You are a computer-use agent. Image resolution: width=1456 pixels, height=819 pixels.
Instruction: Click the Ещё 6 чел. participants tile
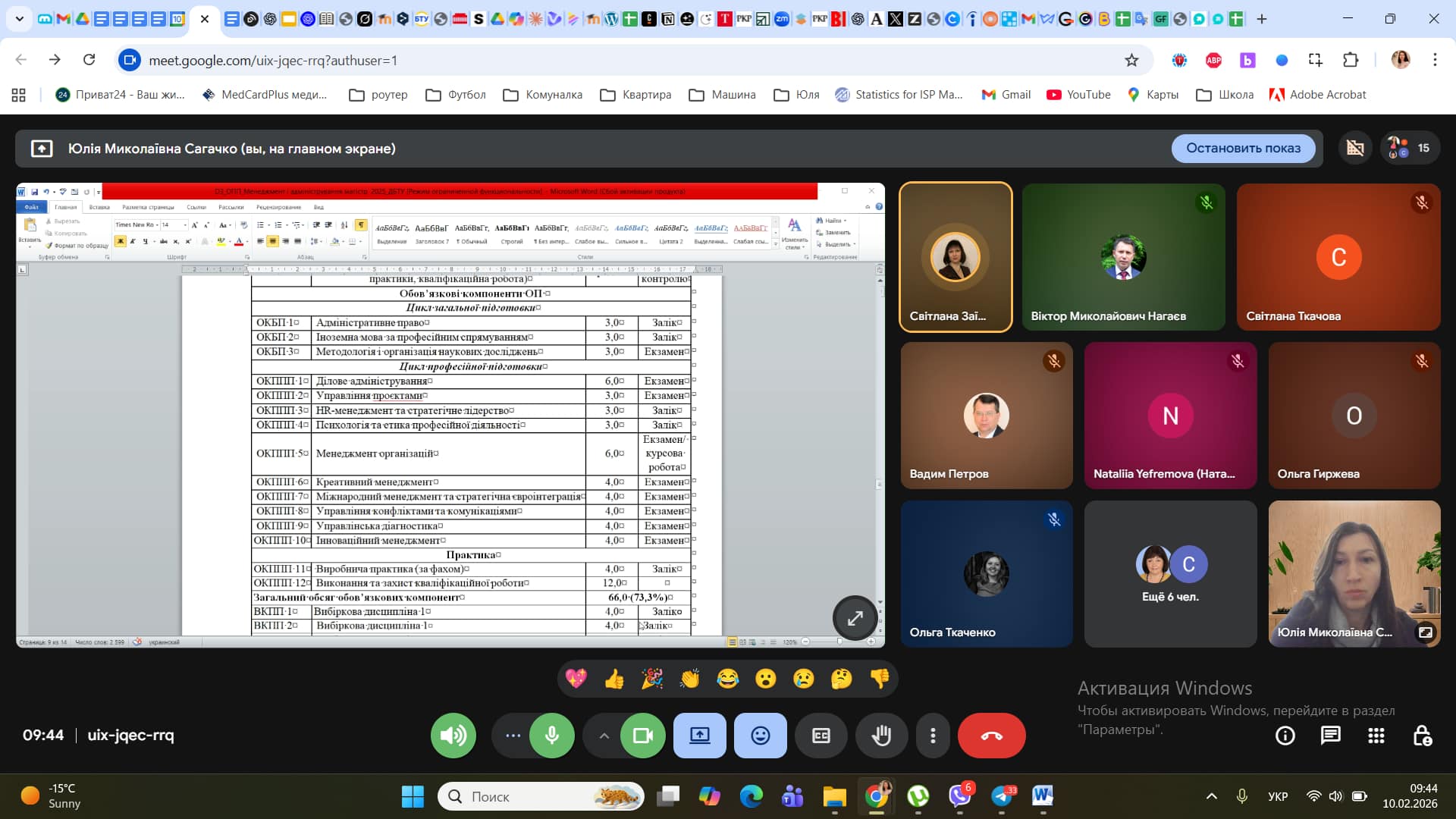tap(1170, 573)
